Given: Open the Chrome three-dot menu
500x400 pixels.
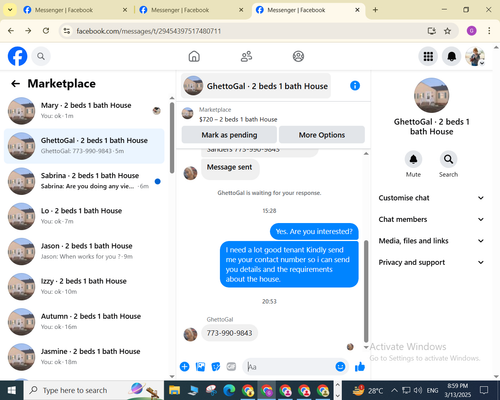Looking at the screenshot, I should (x=489, y=31).
